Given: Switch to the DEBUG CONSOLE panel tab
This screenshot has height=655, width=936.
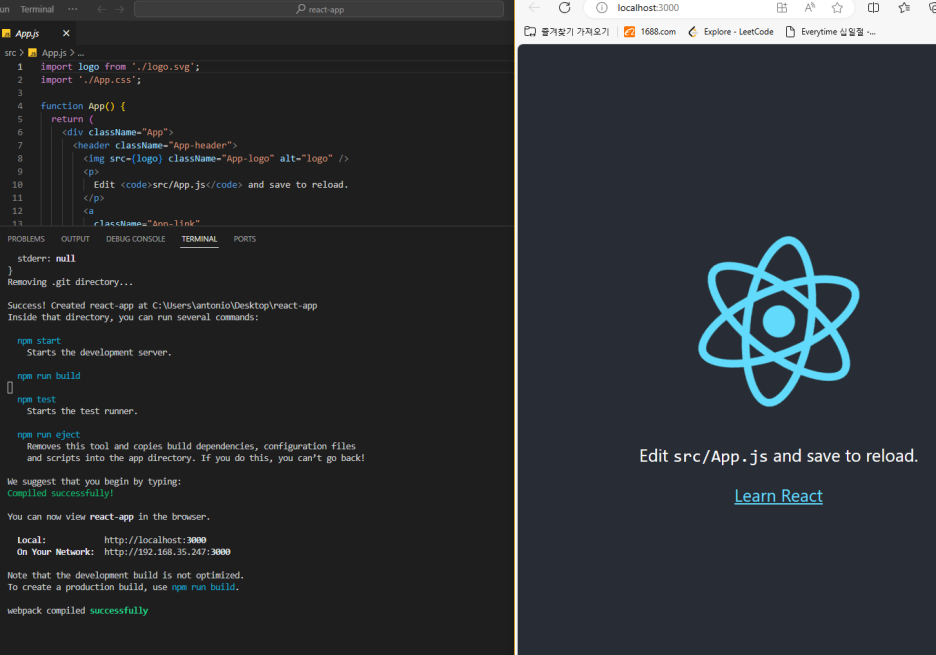Looking at the screenshot, I should click(x=136, y=239).
